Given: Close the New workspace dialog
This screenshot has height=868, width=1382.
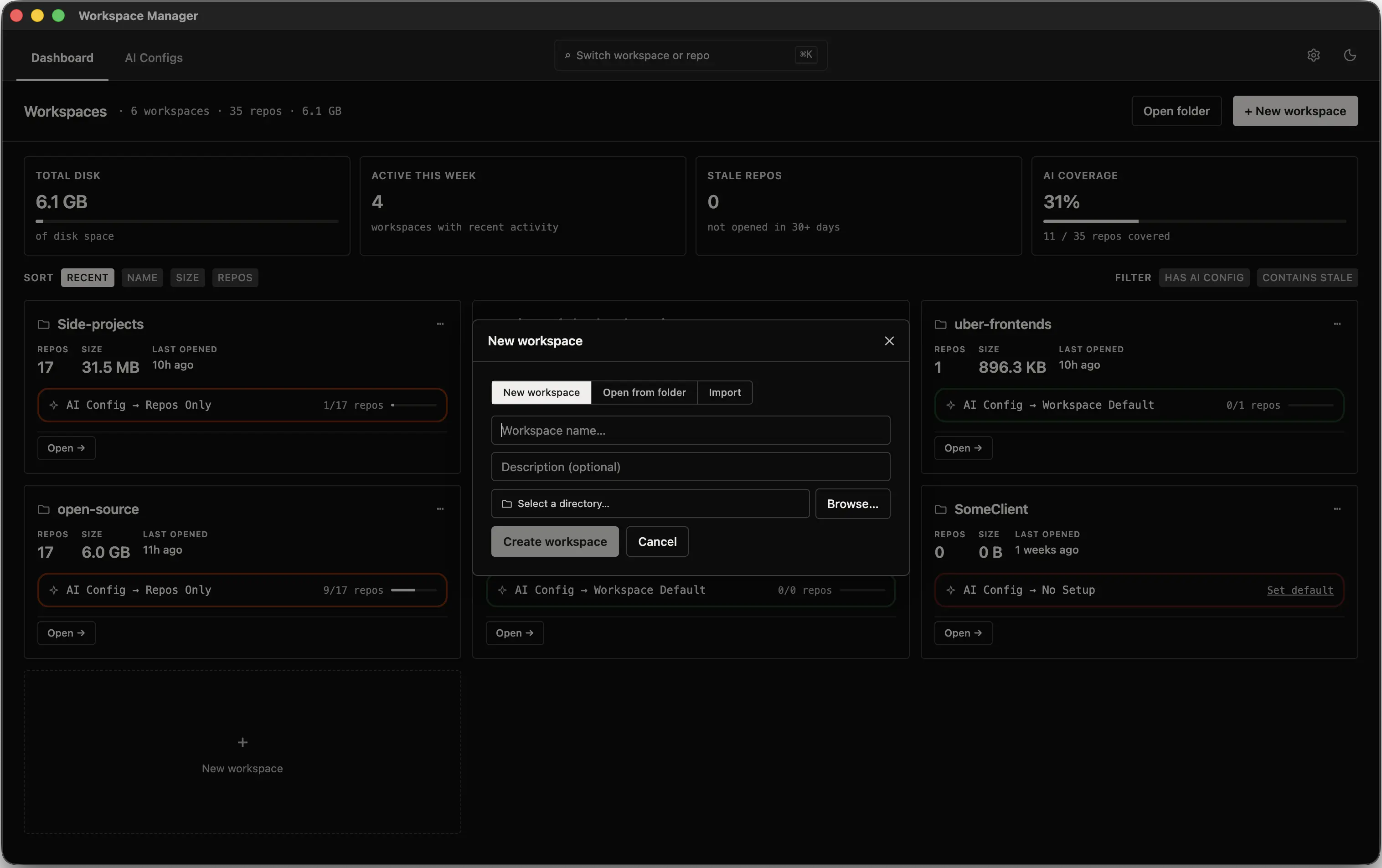Looking at the screenshot, I should [889, 341].
